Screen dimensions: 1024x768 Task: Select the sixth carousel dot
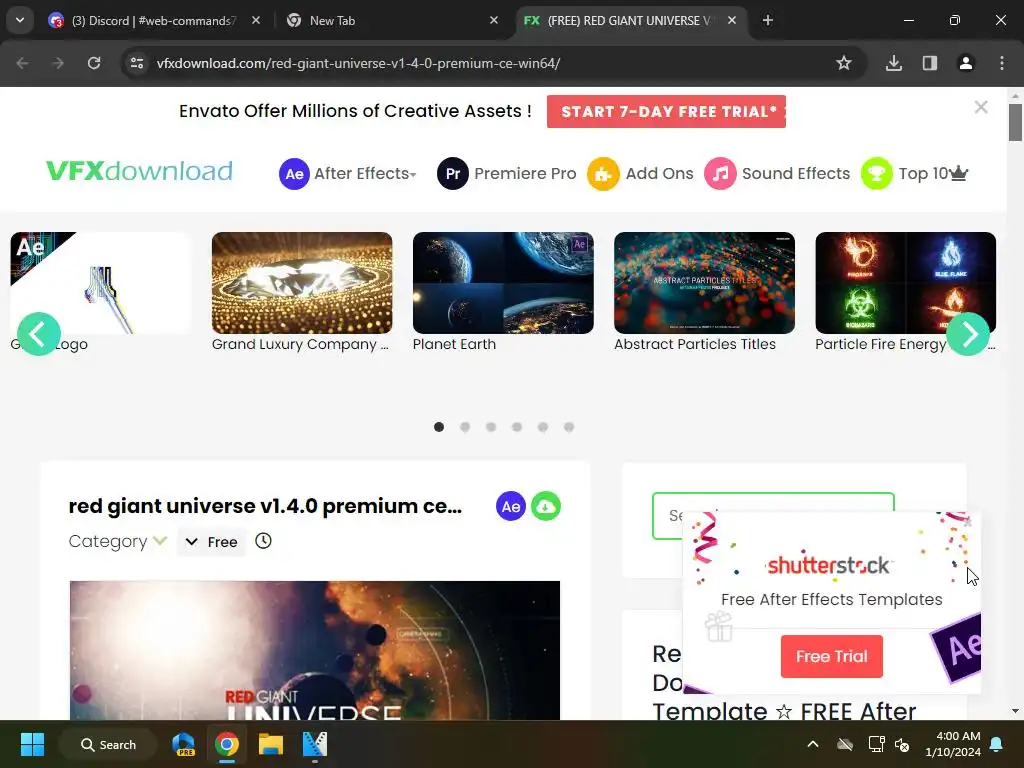tap(569, 427)
